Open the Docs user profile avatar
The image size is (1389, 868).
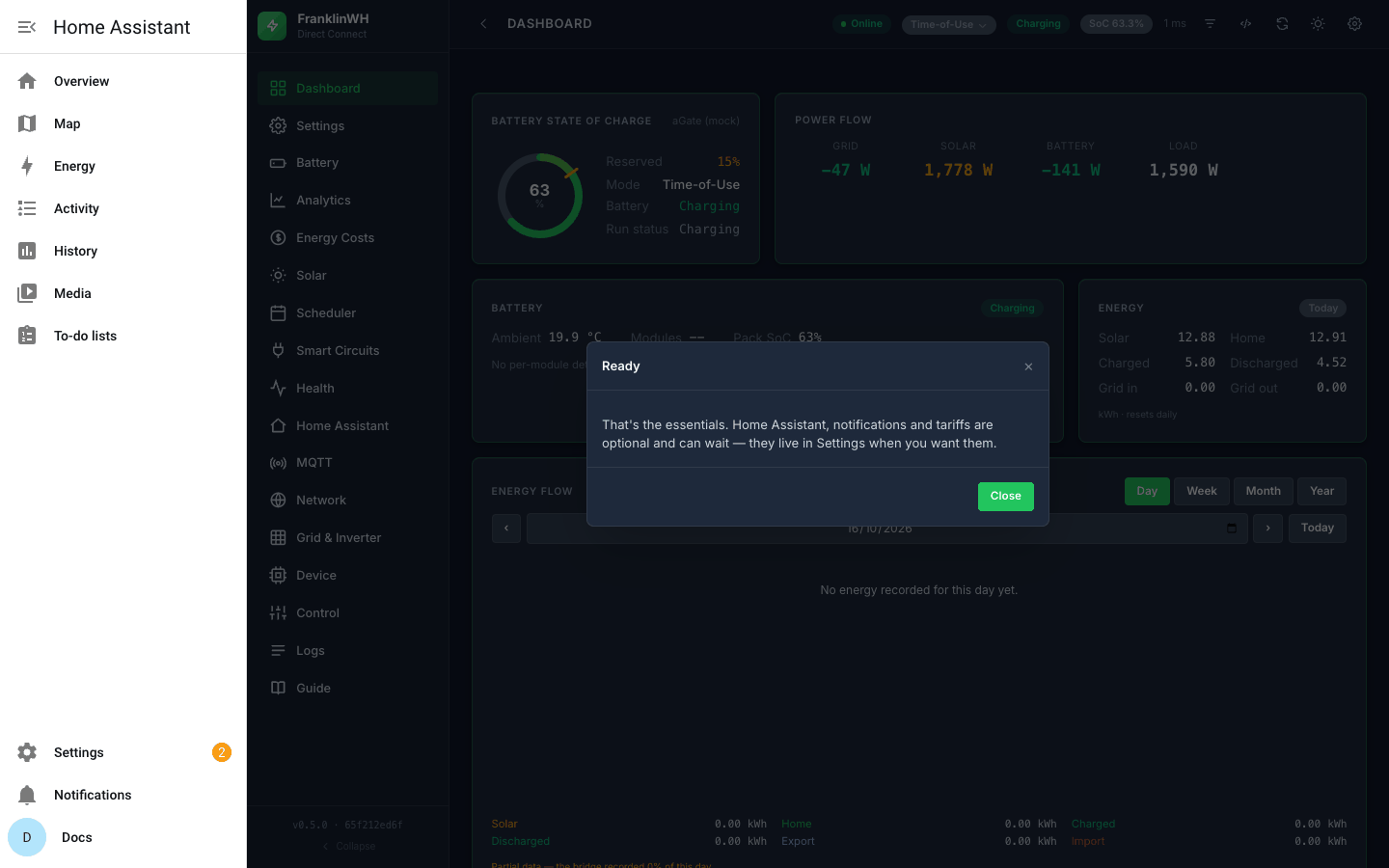pos(27,837)
